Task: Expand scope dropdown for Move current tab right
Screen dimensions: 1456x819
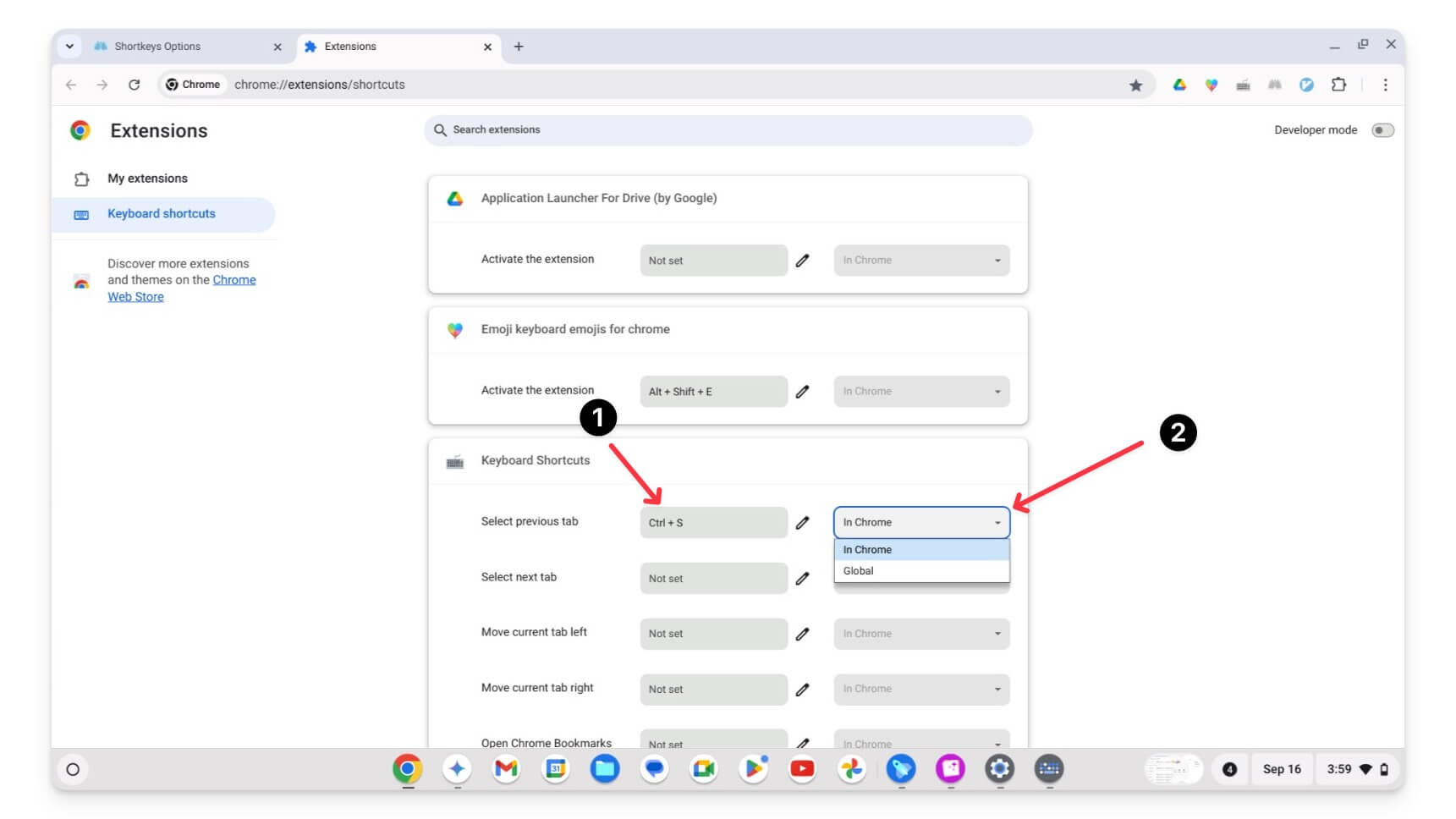Action: 921,690
